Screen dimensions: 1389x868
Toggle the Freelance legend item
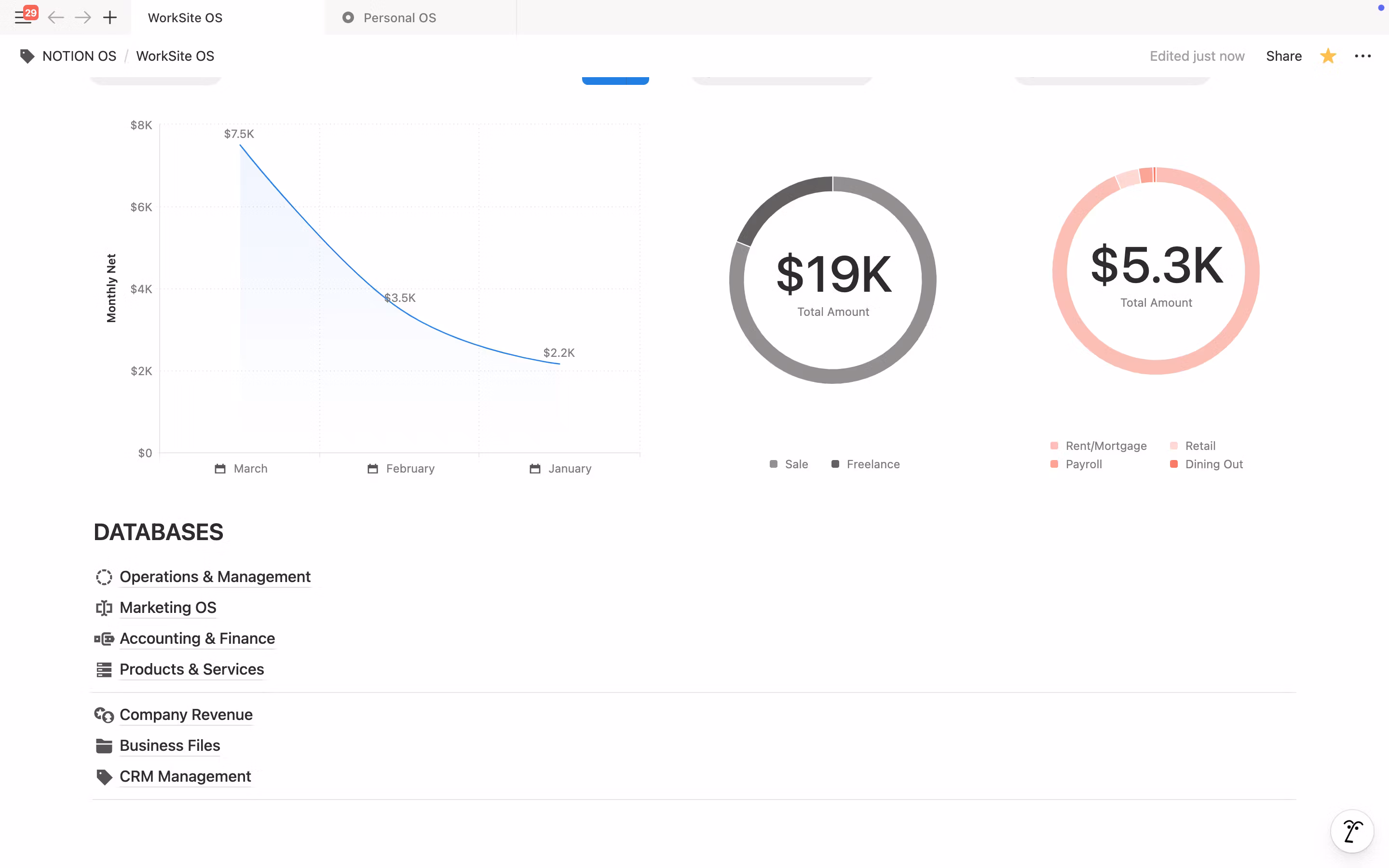(872, 464)
